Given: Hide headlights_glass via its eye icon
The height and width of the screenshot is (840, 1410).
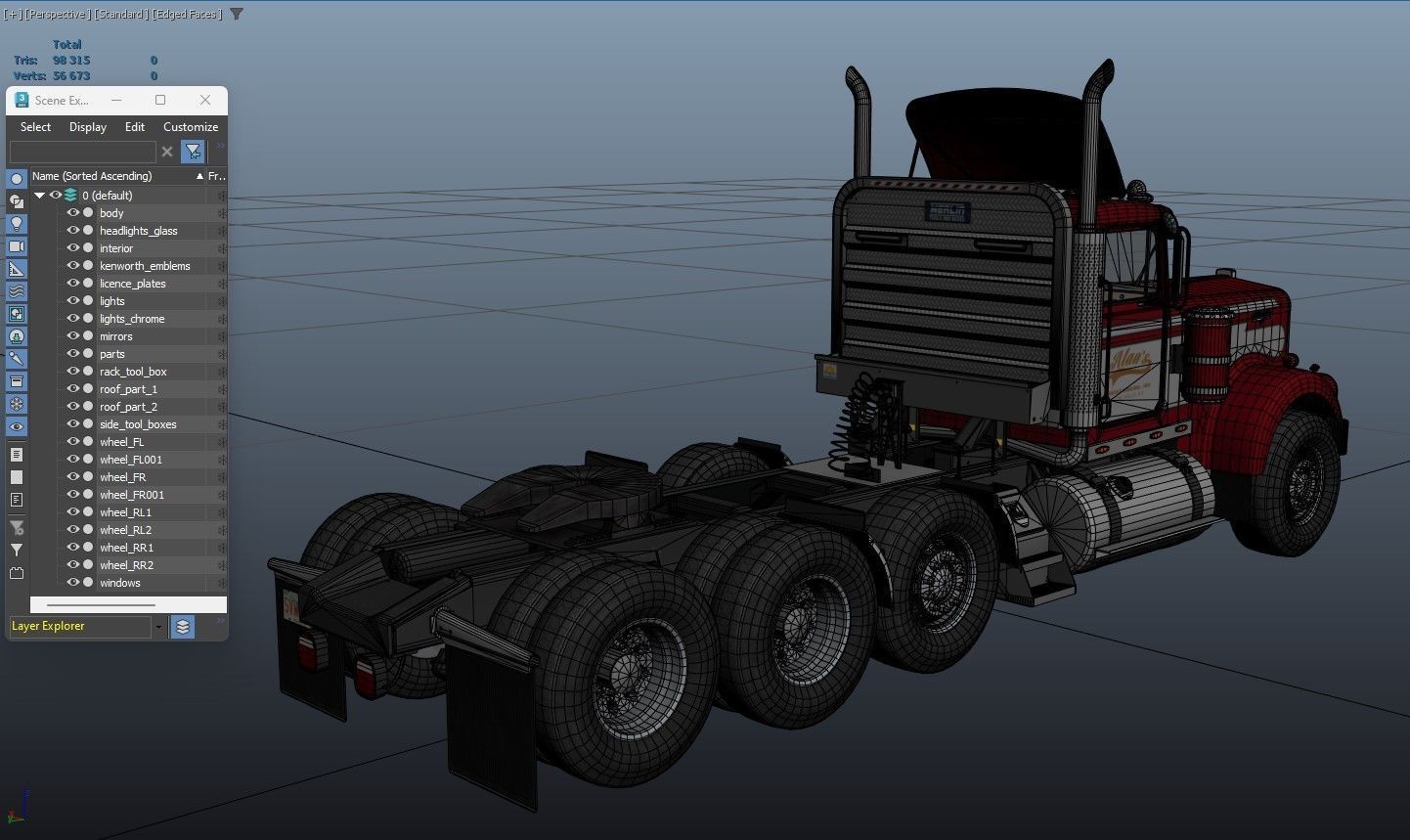Looking at the screenshot, I should click(72, 231).
